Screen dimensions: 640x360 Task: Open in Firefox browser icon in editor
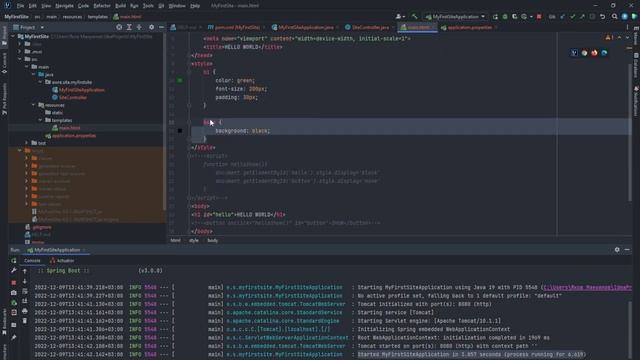click(594, 53)
